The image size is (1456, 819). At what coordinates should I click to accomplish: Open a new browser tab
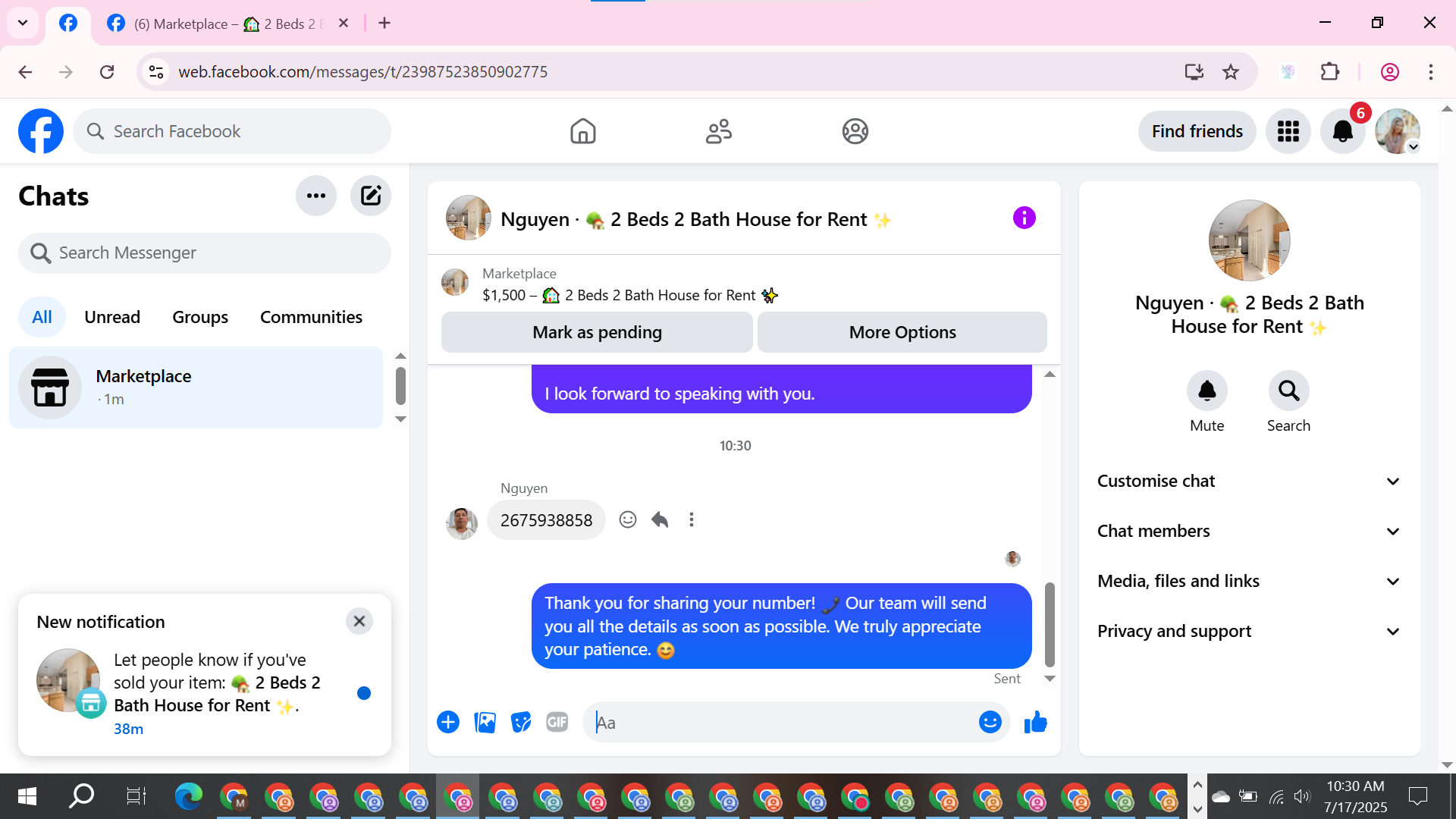[384, 24]
